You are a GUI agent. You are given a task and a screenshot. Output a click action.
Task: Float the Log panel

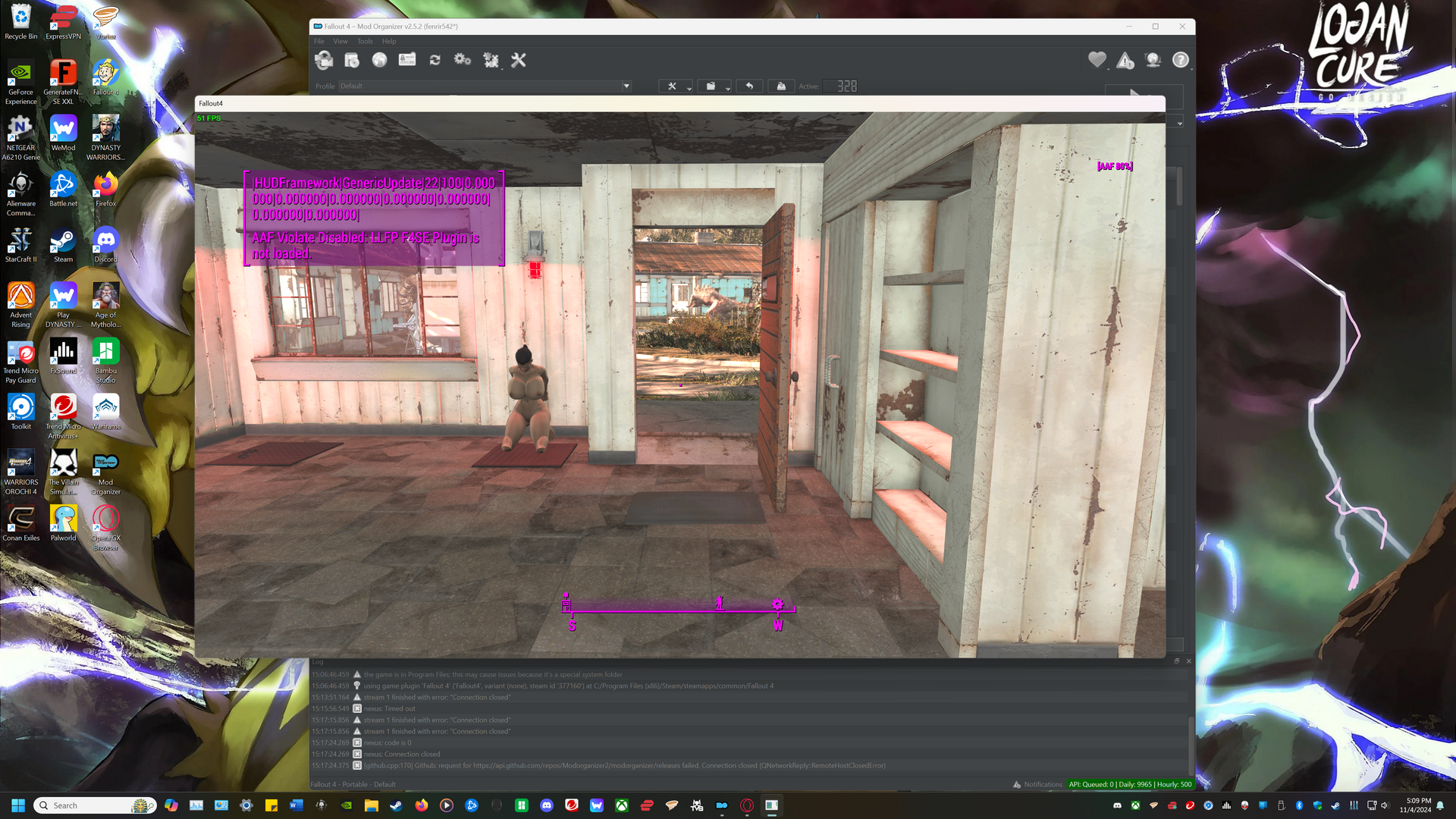click(1177, 661)
